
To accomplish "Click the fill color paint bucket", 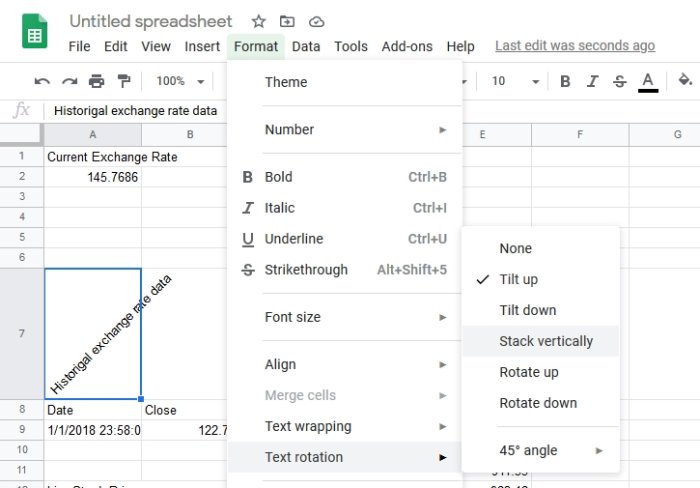I will point(685,81).
